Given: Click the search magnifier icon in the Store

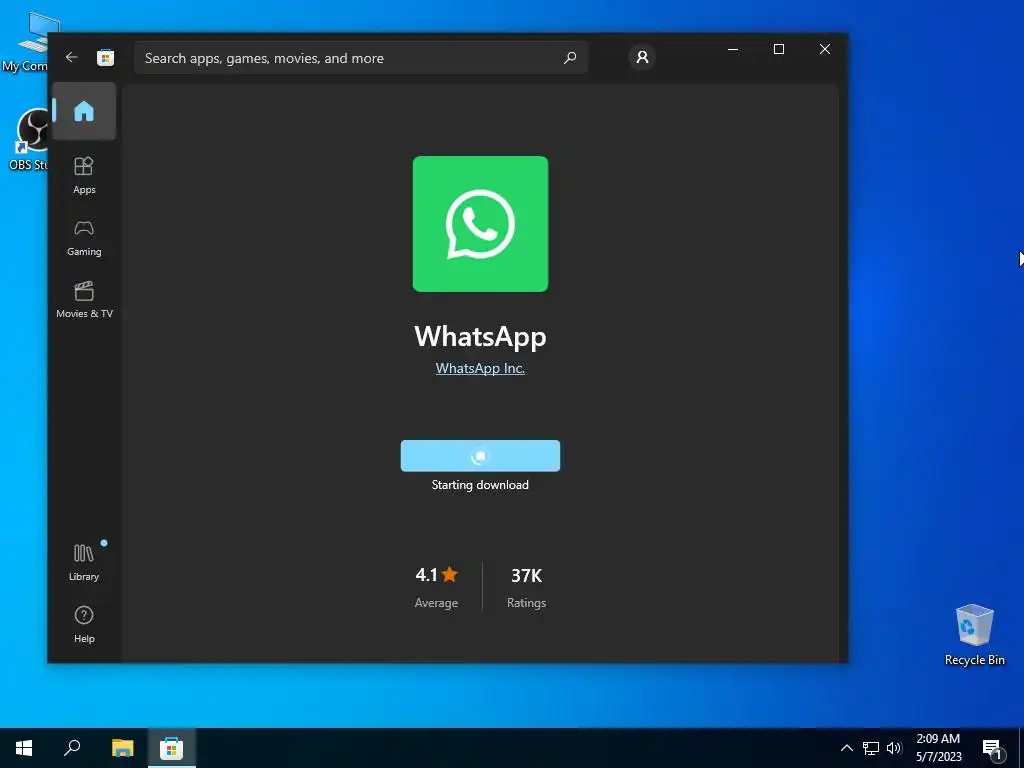Looking at the screenshot, I should pyautogui.click(x=569, y=57).
